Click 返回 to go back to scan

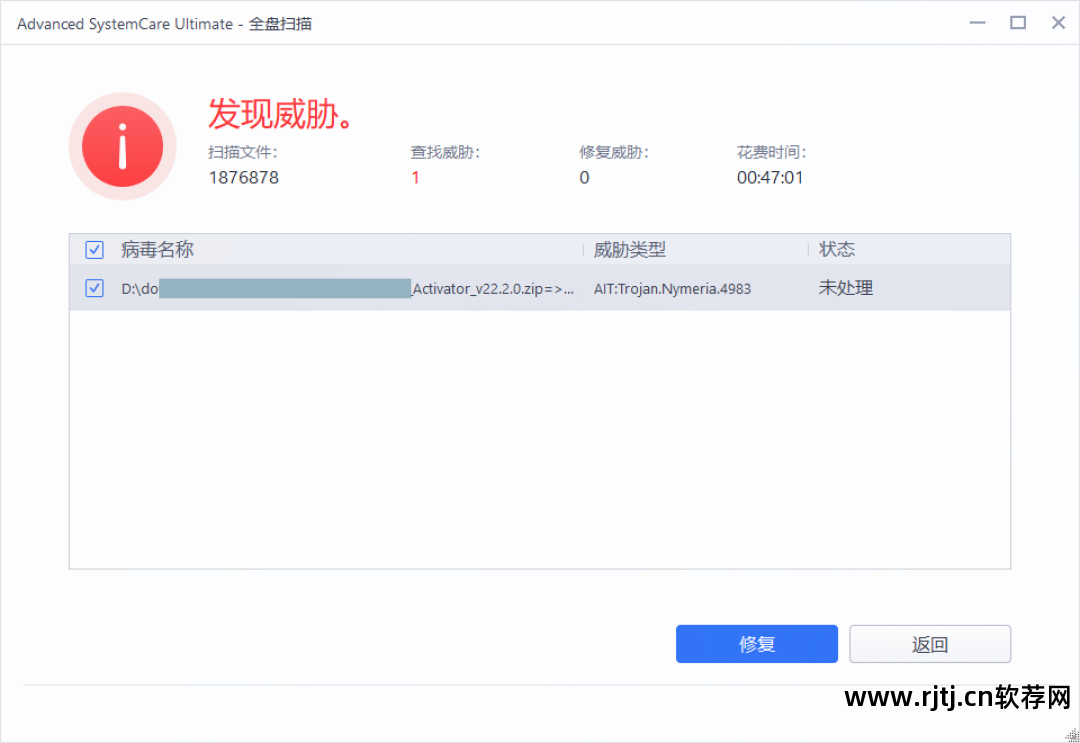coord(929,644)
